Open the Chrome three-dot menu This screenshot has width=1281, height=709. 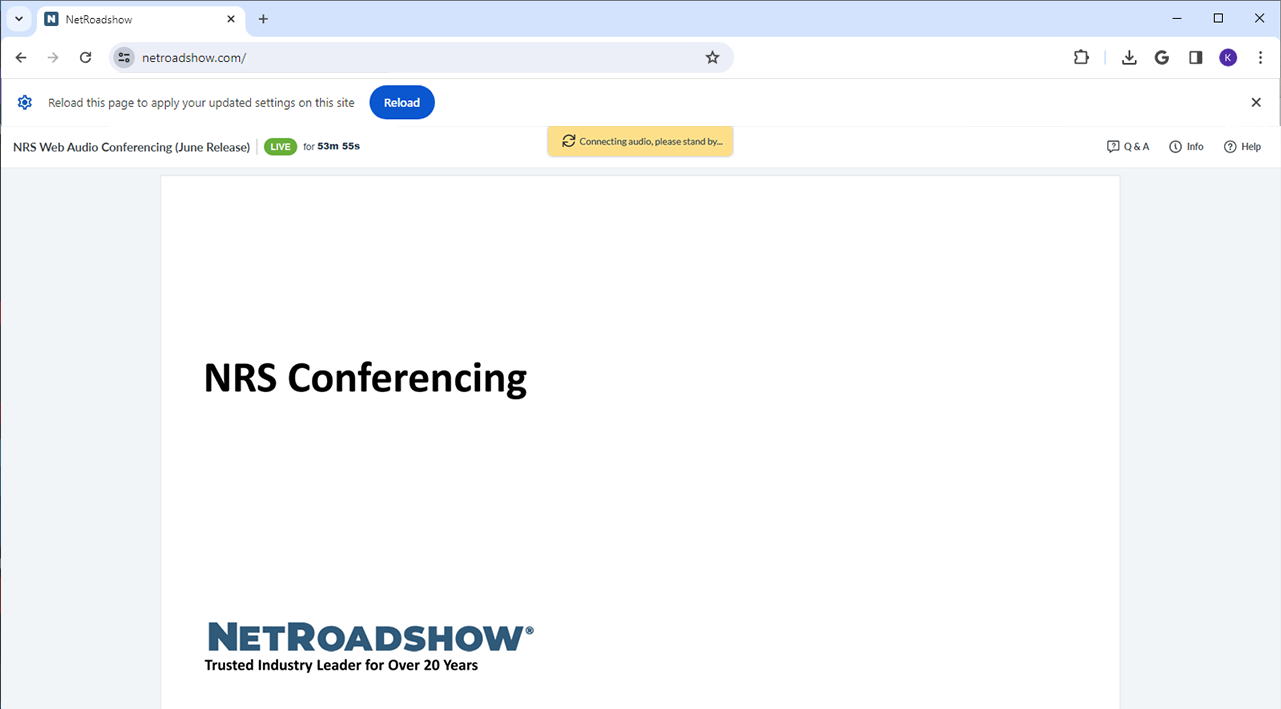coord(1260,57)
